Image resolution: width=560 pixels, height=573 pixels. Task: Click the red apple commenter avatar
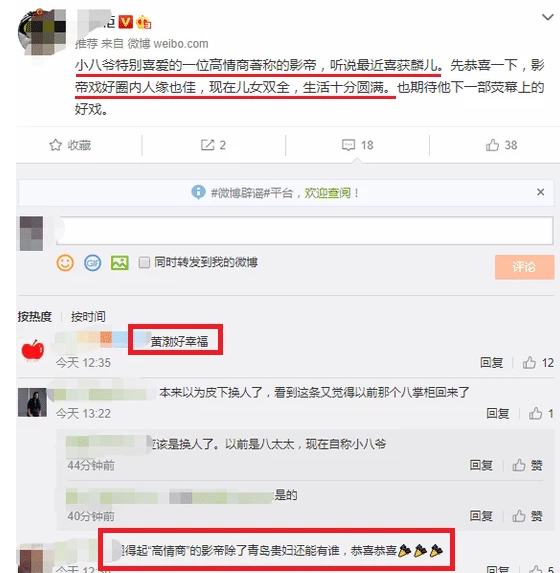33,350
